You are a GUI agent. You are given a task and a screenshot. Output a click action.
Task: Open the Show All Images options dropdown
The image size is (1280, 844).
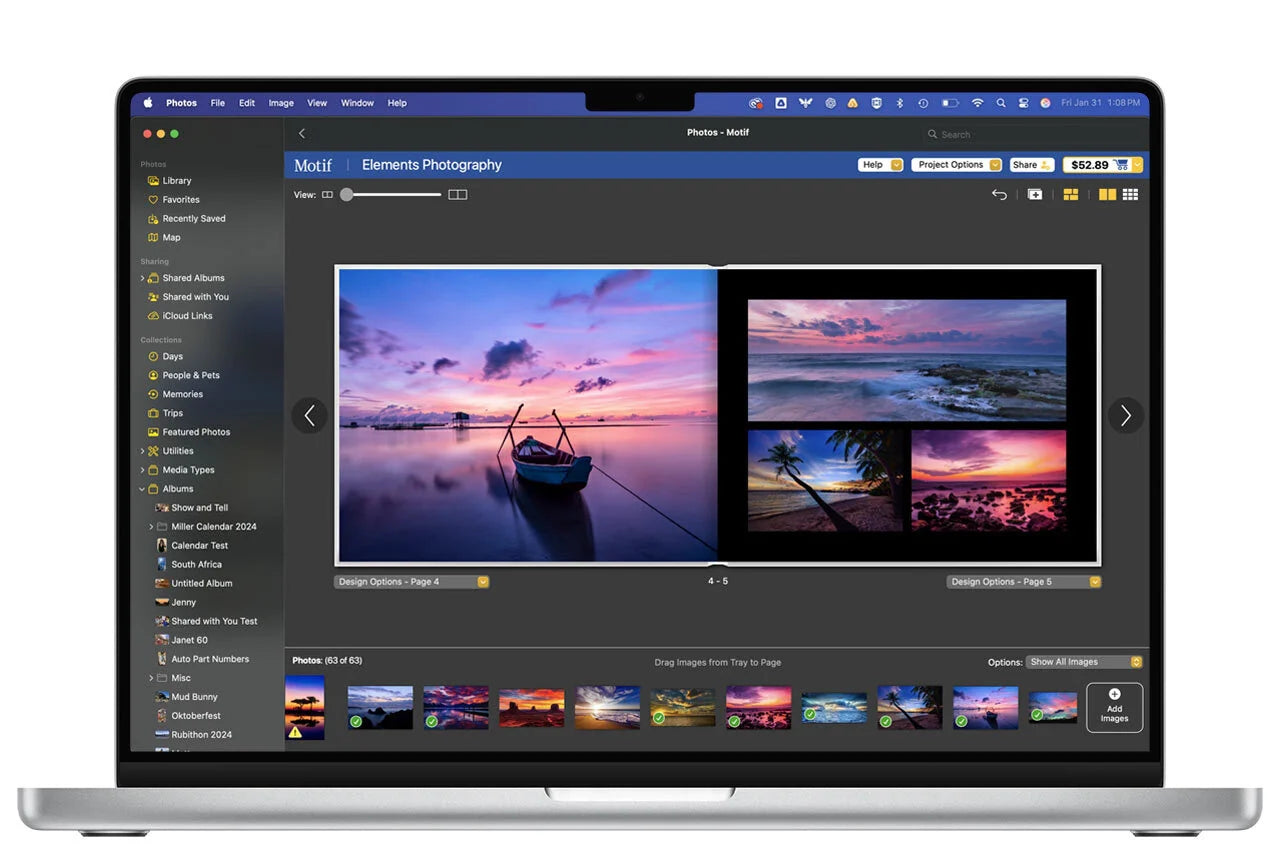pos(1085,662)
